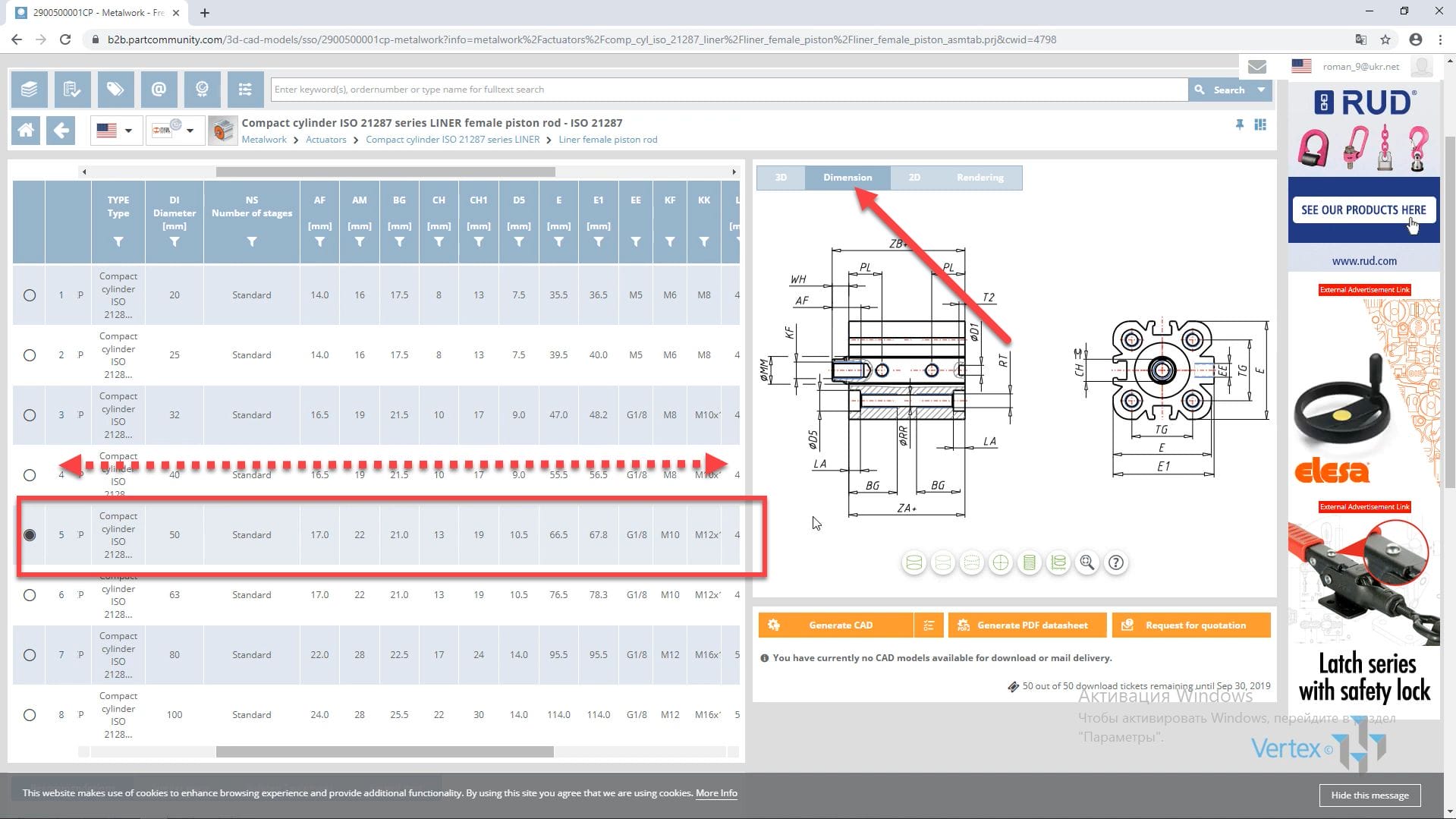Image resolution: width=1456 pixels, height=819 pixels.
Task: Open Compact cylinder ISO 21287 series LINER breadcrumb
Action: (x=452, y=140)
